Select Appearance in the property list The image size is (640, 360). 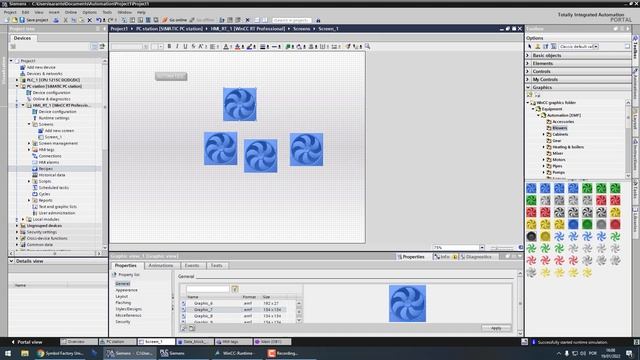tap(127, 290)
